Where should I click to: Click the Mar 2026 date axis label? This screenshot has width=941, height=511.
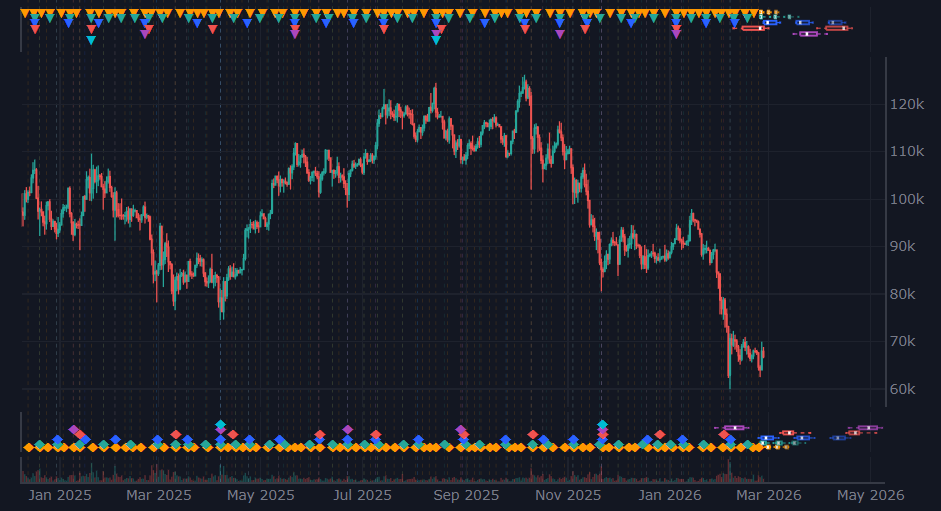[768, 495]
